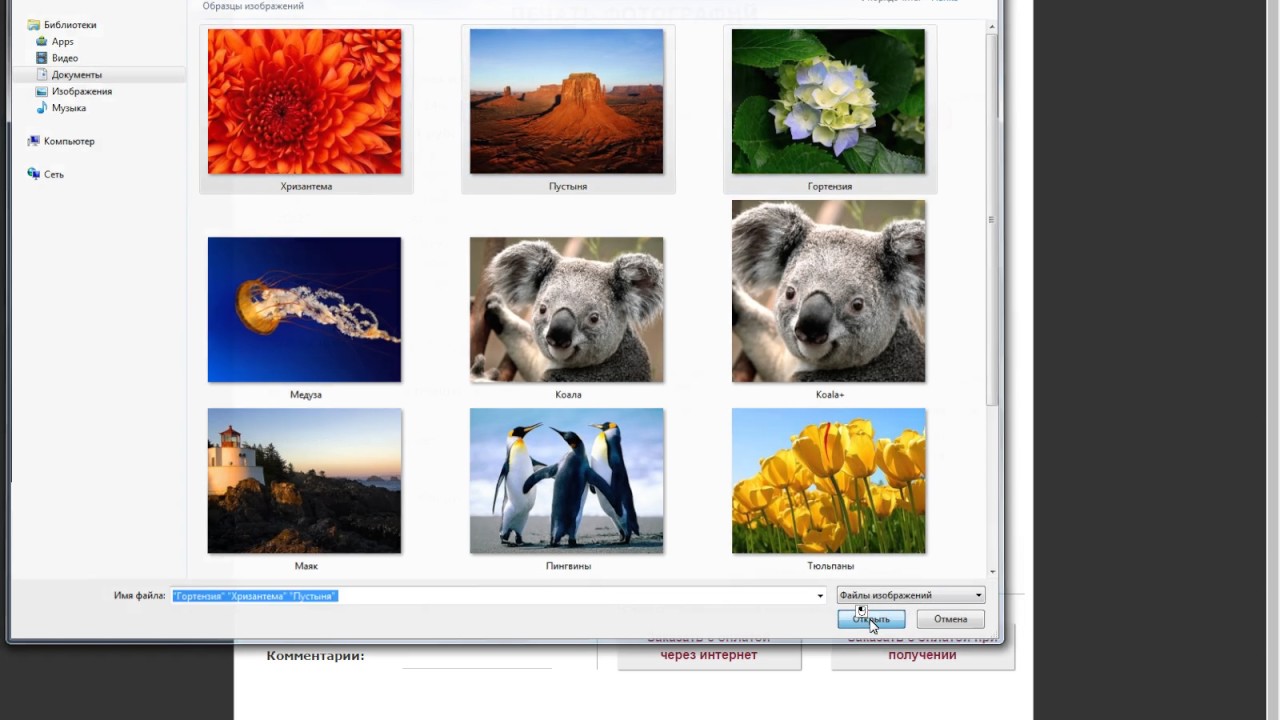The image size is (1280, 720).
Task: Open the Изображения library in sidebar
Action: coord(82,91)
